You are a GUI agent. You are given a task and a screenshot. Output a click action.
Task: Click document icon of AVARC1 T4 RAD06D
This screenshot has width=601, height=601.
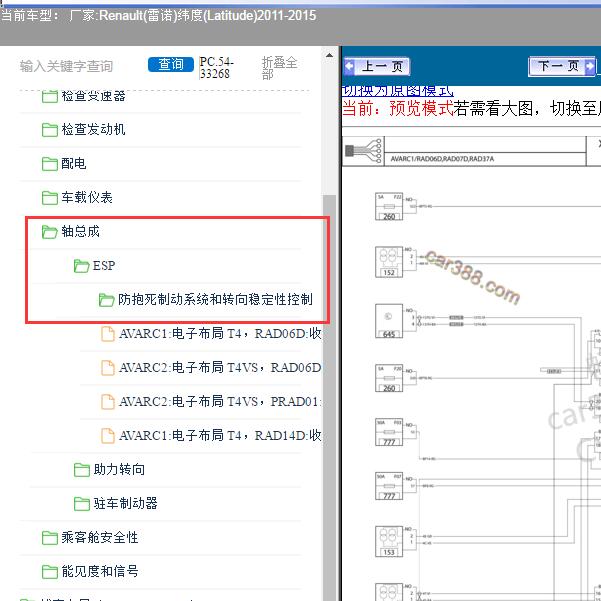coord(108,333)
